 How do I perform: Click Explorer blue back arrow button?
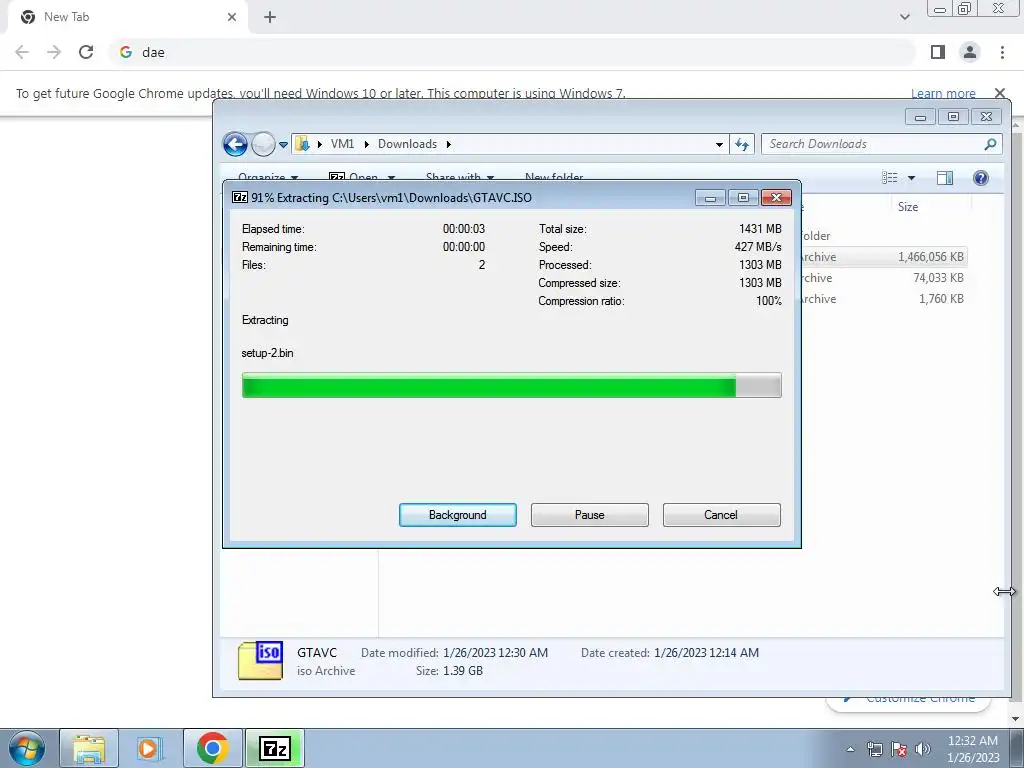(x=235, y=144)
